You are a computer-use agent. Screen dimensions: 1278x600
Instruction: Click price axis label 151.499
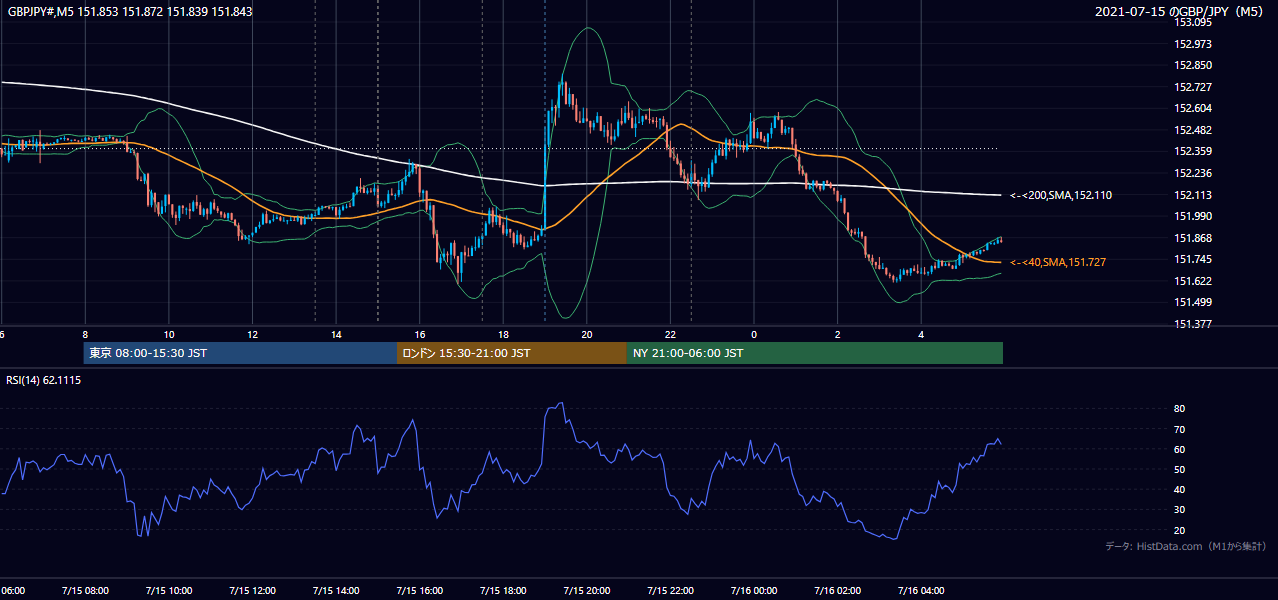(x=1193, y=302)
